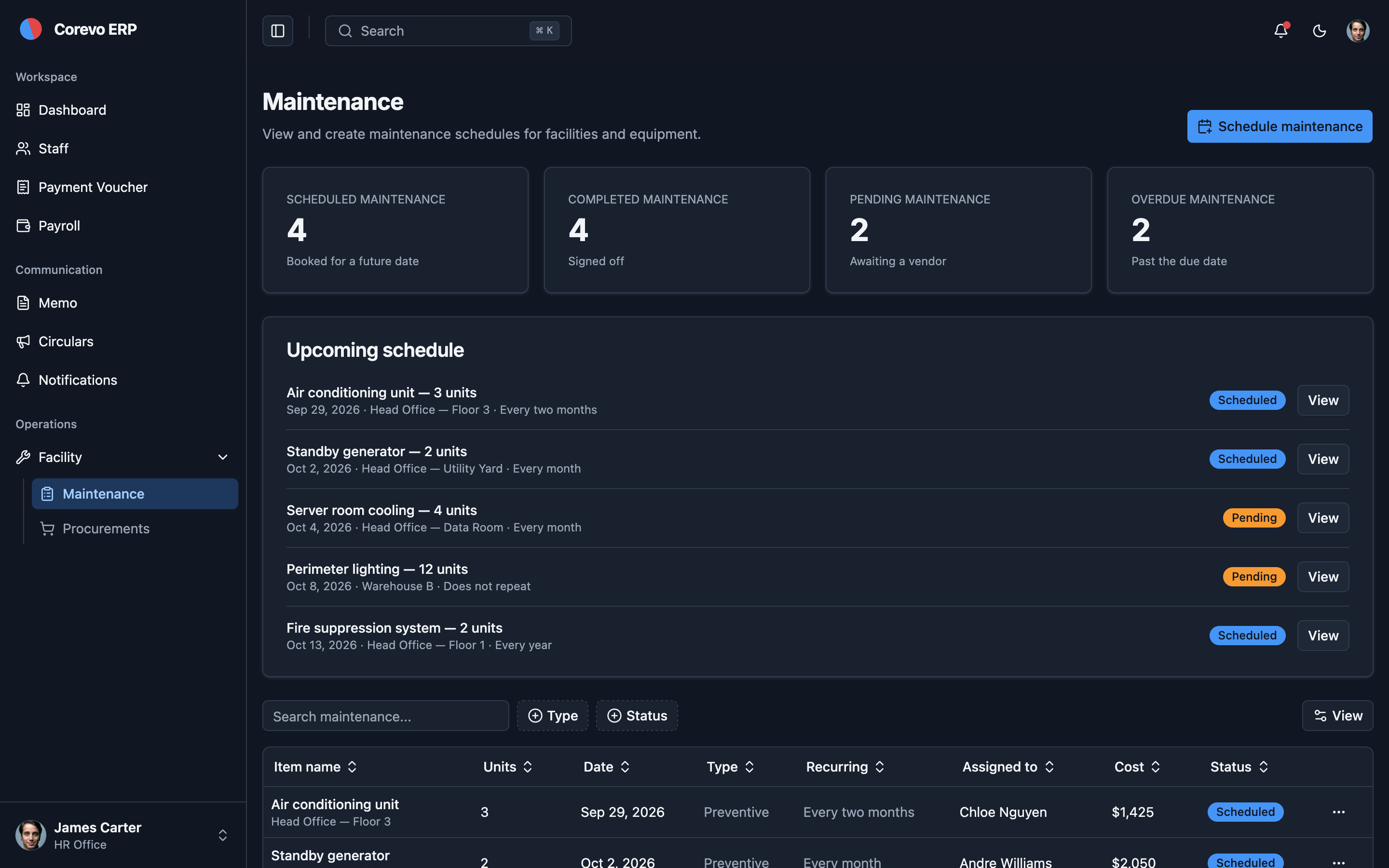Open the notifications bell in header
This screenshot has height=868, width=1389.
[1281, 30]
